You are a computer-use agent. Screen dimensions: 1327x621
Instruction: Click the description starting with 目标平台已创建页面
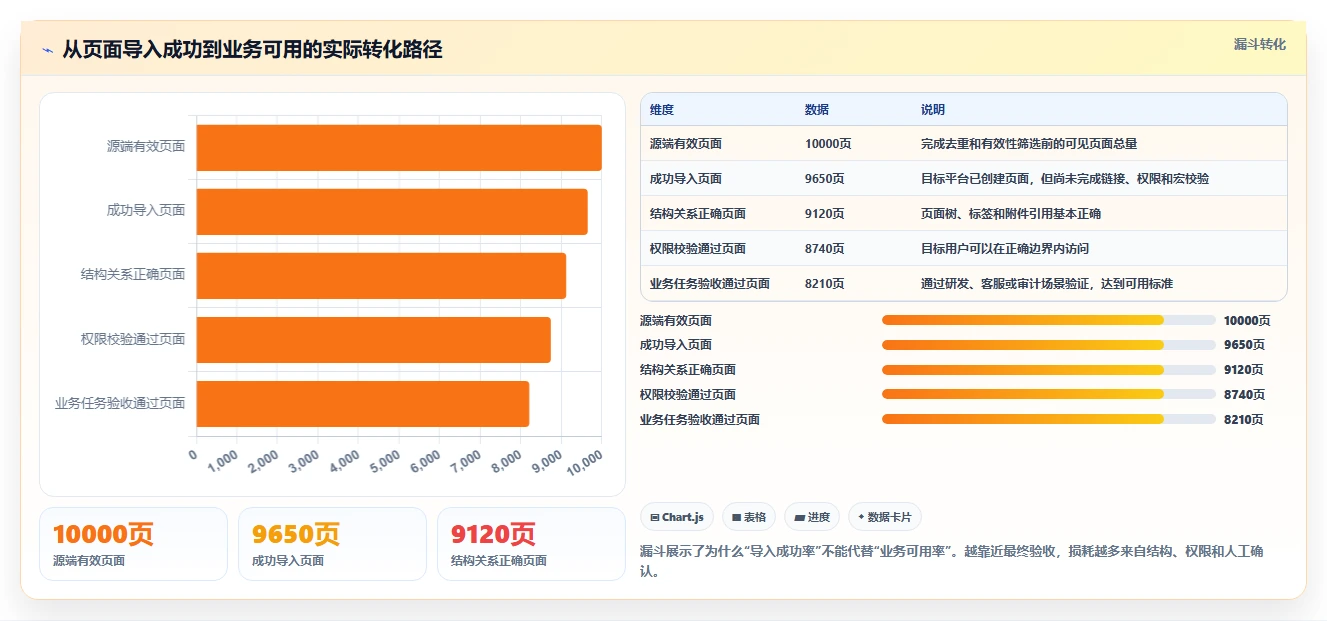[1065, 179]
